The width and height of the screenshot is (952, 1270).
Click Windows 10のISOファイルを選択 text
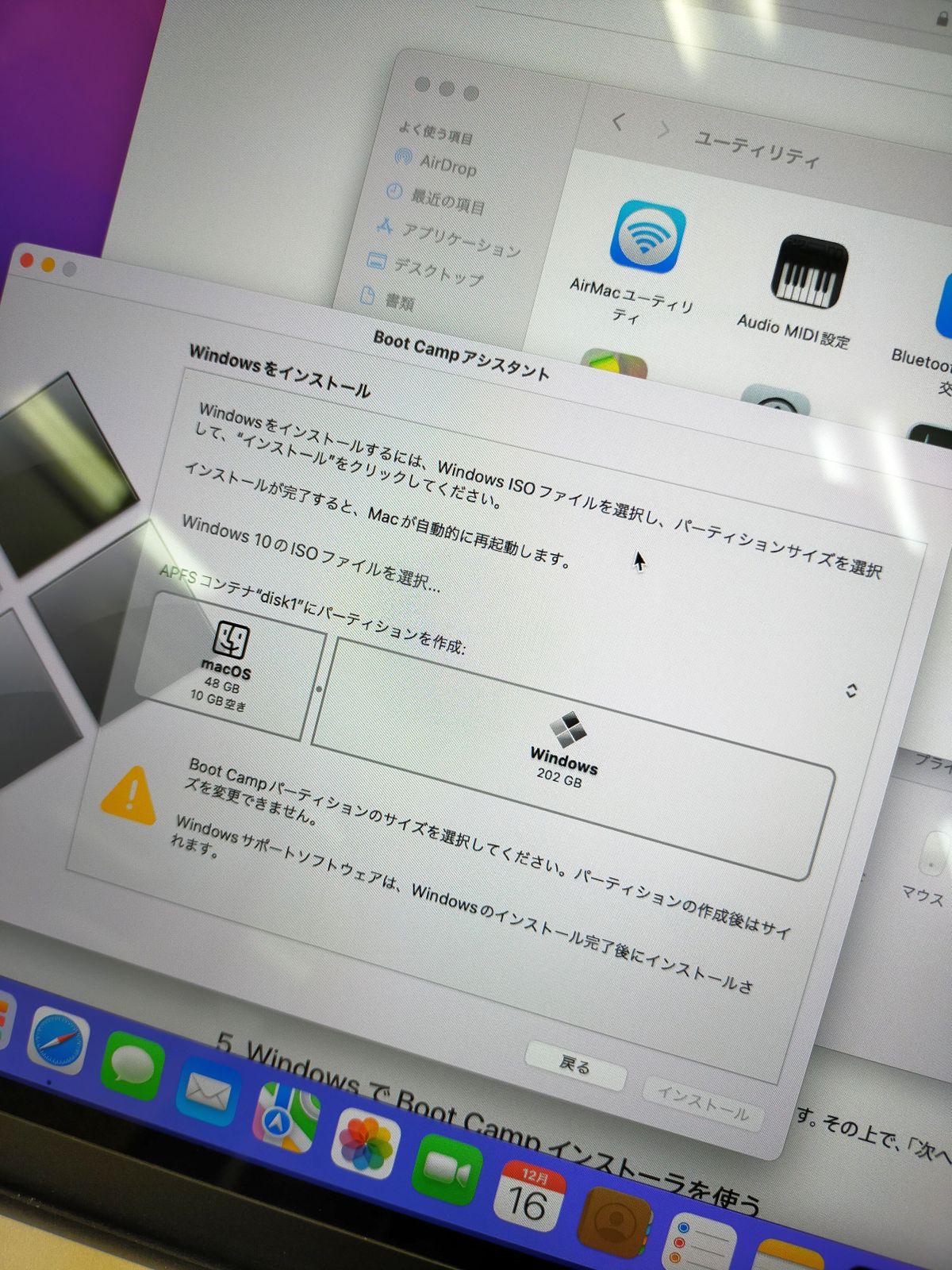tap(310, 553)
